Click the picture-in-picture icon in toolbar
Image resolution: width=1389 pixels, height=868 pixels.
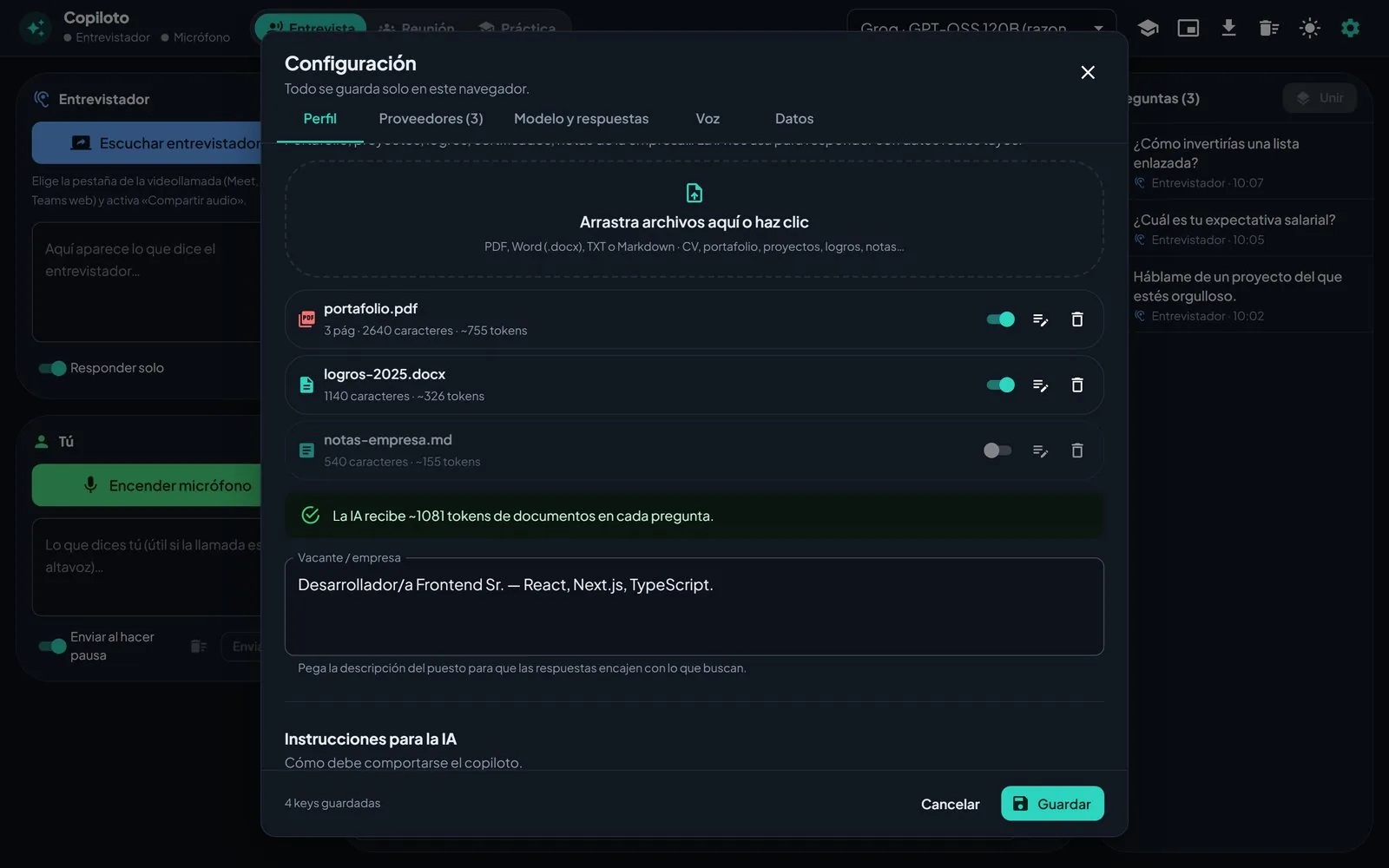click(x=1188, y=28)
